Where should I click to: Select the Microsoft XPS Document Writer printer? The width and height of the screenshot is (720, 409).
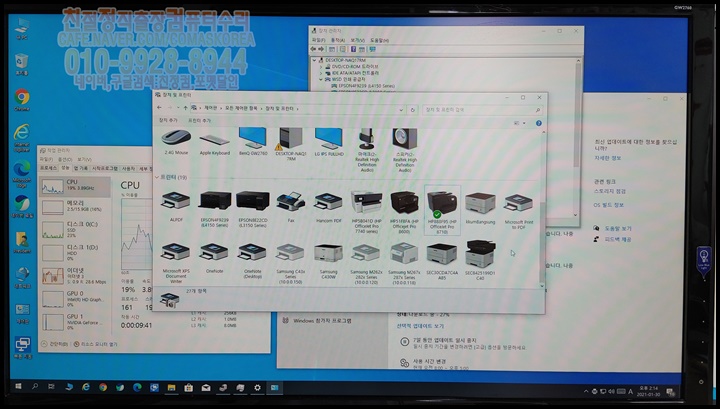[x=176, y=263]
